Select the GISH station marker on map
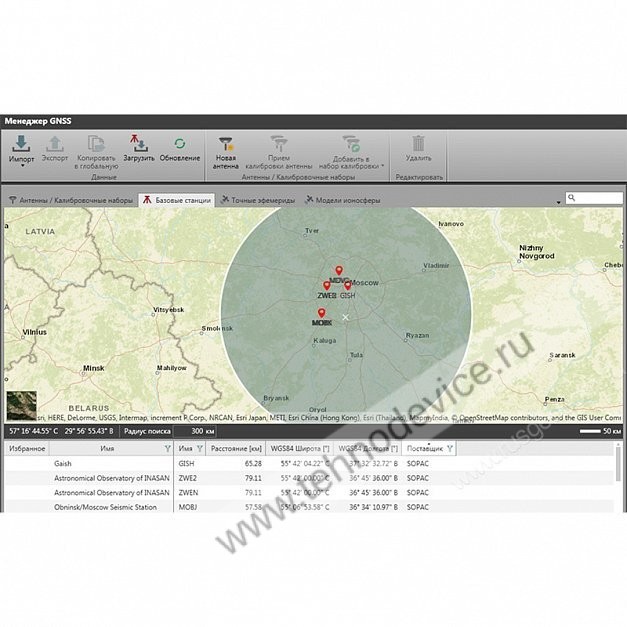 pyautogui.click(x=348, y=286)
